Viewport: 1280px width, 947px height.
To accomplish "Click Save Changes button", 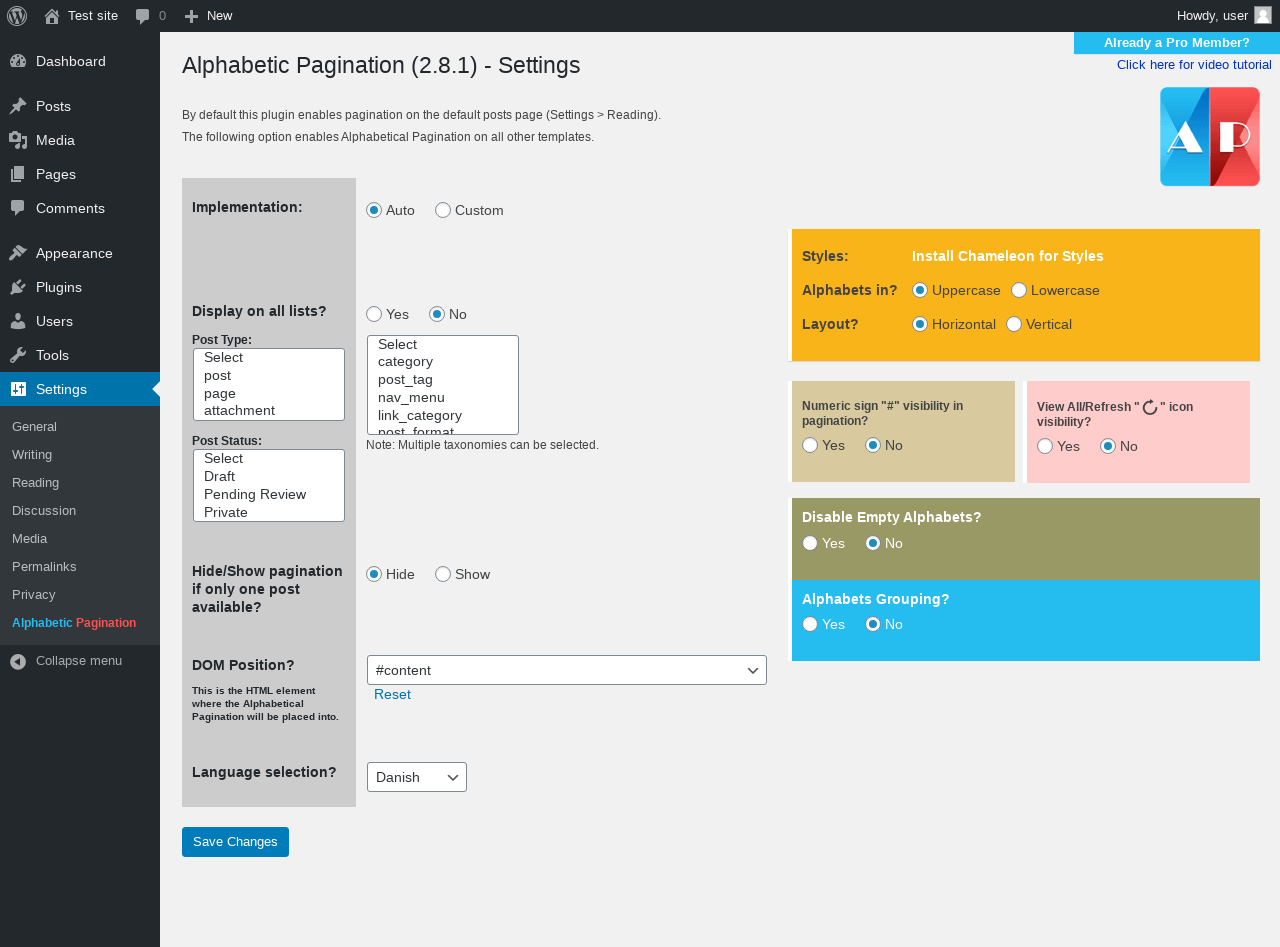I will pos(235,842).
